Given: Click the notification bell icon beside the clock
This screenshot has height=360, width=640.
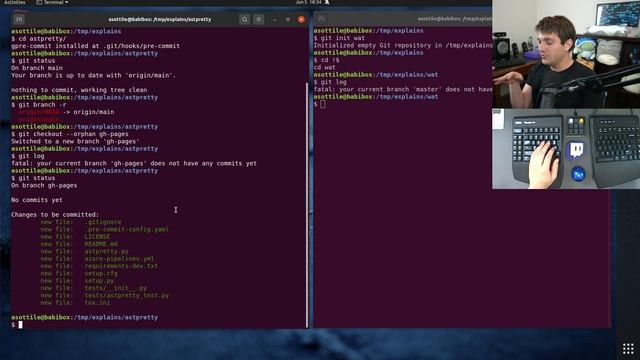Looking at the screenshot, I should (327, 2).
